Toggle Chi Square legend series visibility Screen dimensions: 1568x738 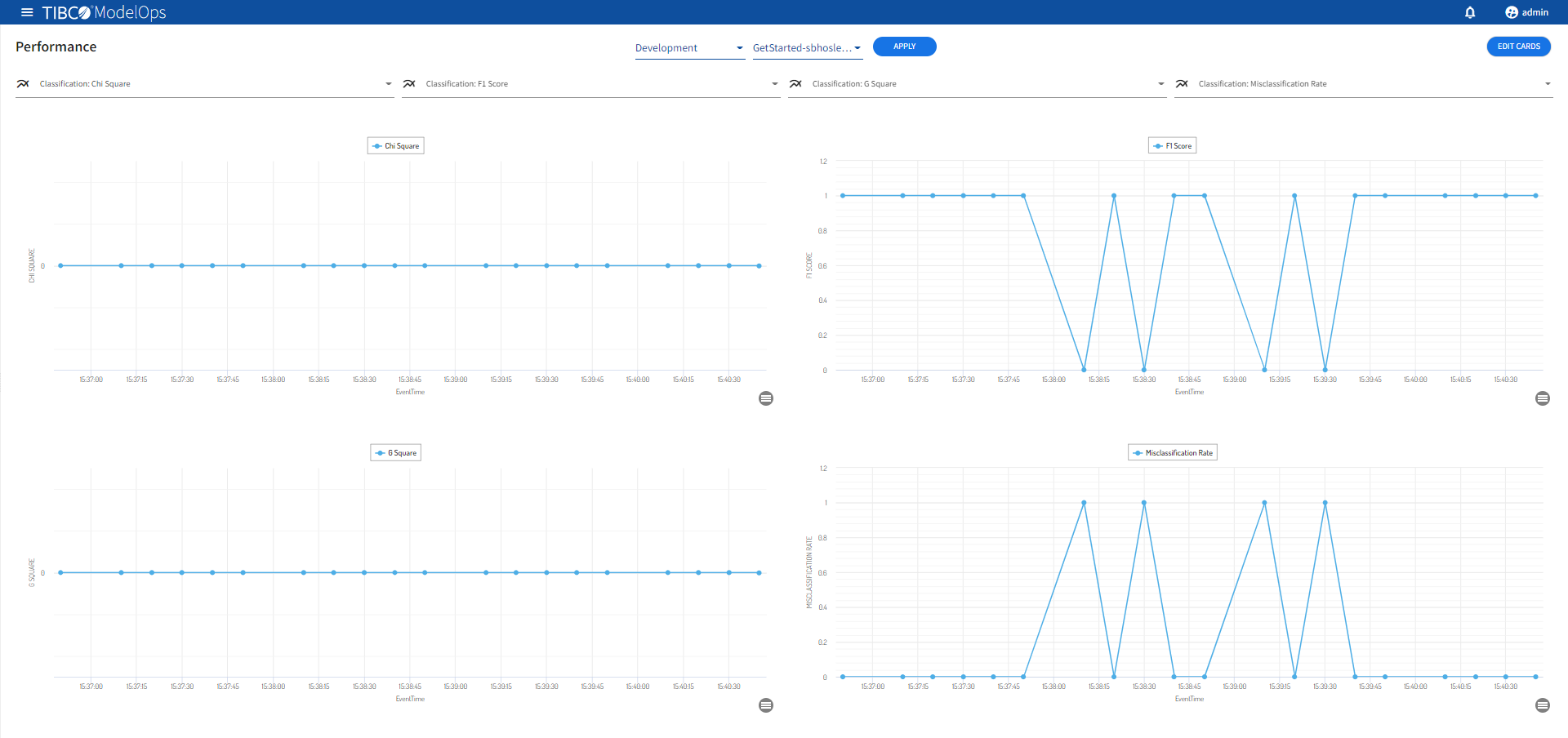tap(396, 146)
